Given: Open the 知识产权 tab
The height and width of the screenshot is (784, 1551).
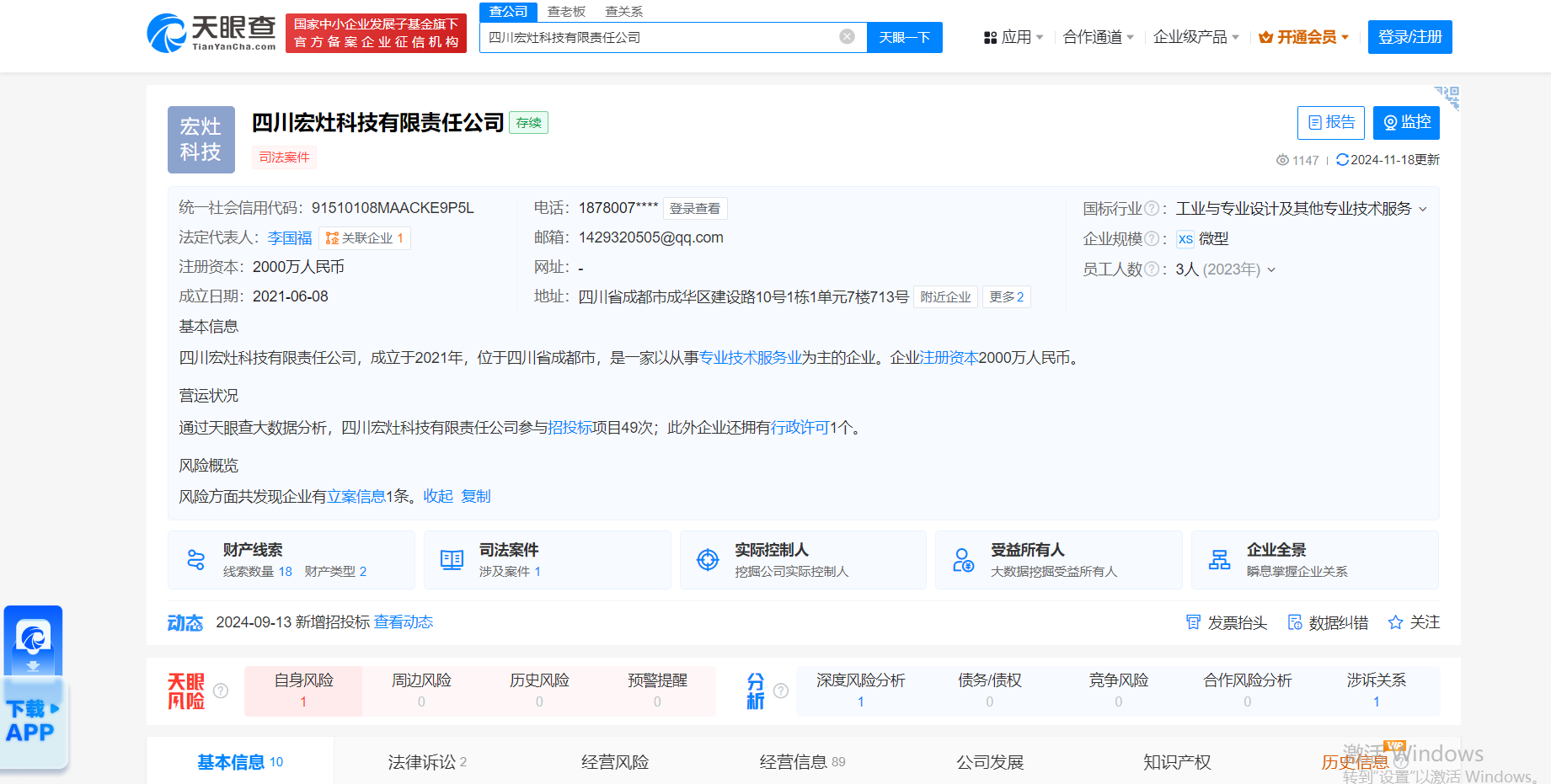Looking at the screenshot, I should pyautogui.click(x=1177, y=762).
